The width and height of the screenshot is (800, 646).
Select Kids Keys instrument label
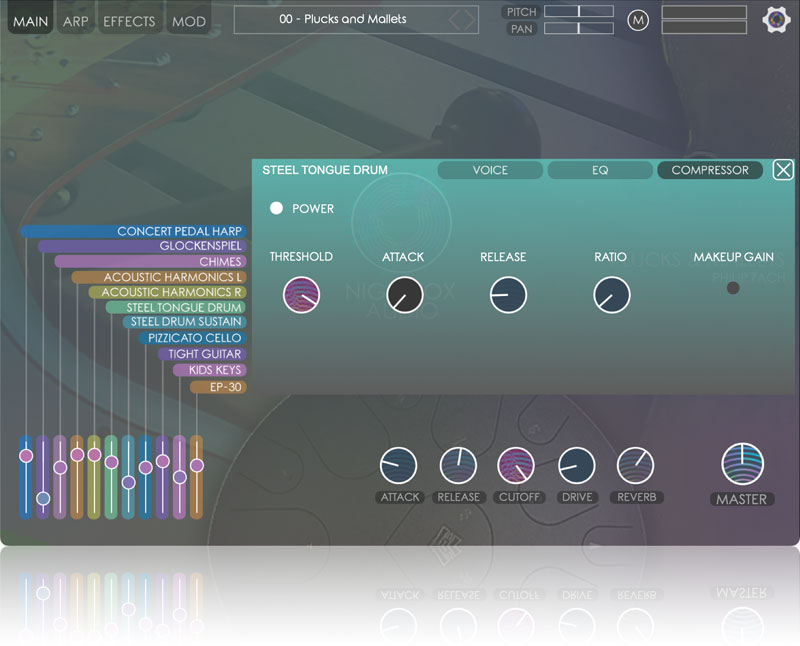coord(210,369)
